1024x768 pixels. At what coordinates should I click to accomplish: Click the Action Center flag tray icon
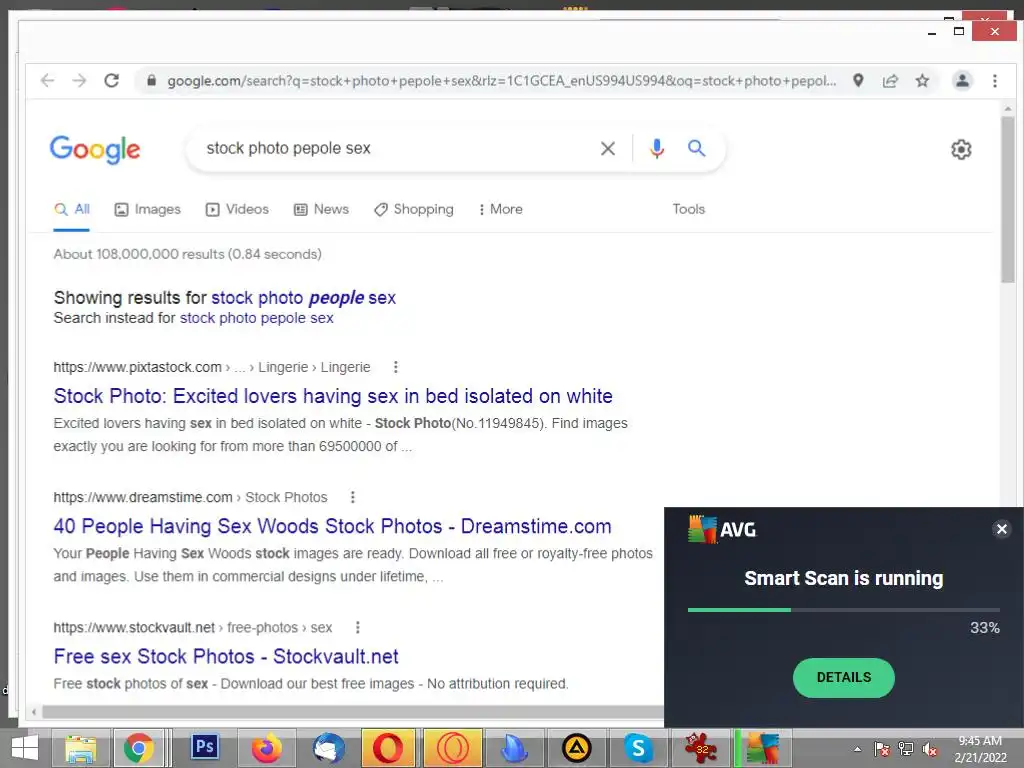pos(882,749)
